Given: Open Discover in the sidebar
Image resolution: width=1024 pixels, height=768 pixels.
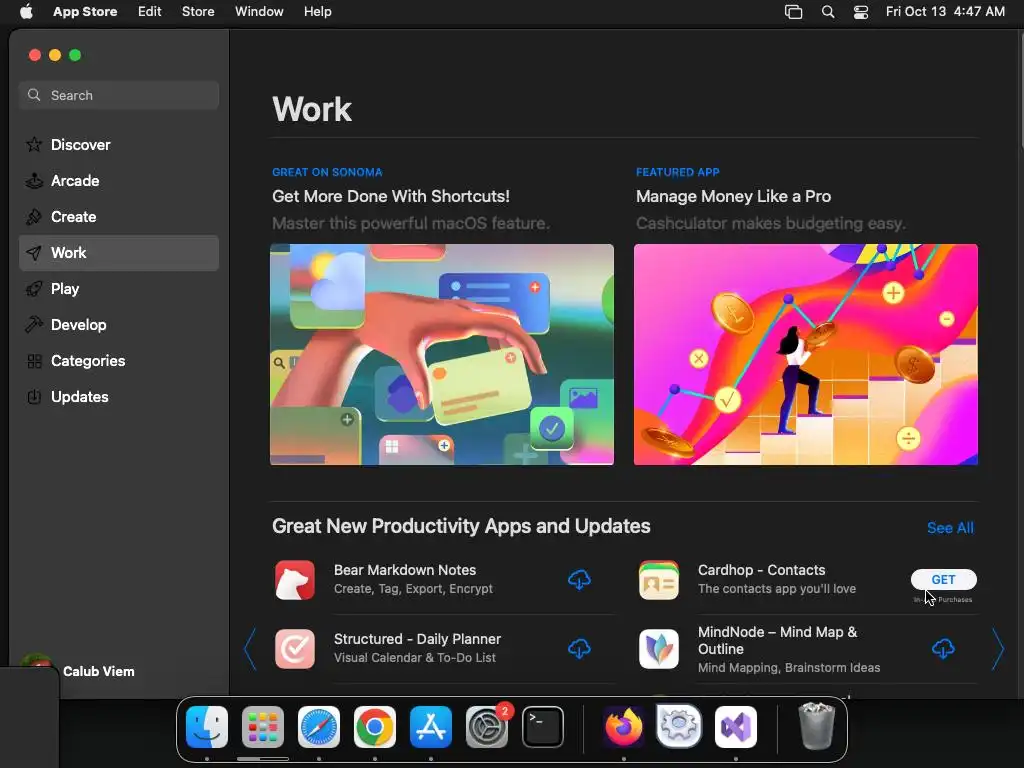Looking at the screenshot, I should point(119,144).
